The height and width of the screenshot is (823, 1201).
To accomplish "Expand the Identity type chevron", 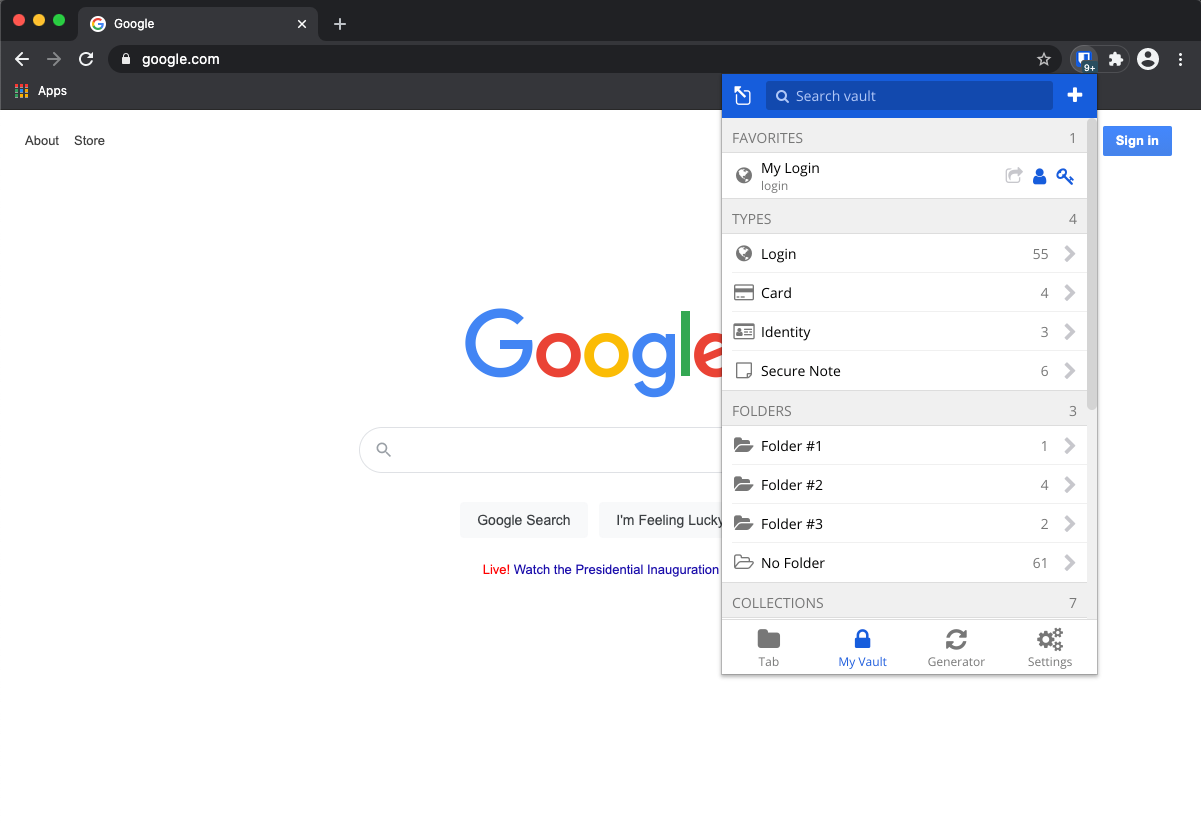I will [x=1069, y=332].
